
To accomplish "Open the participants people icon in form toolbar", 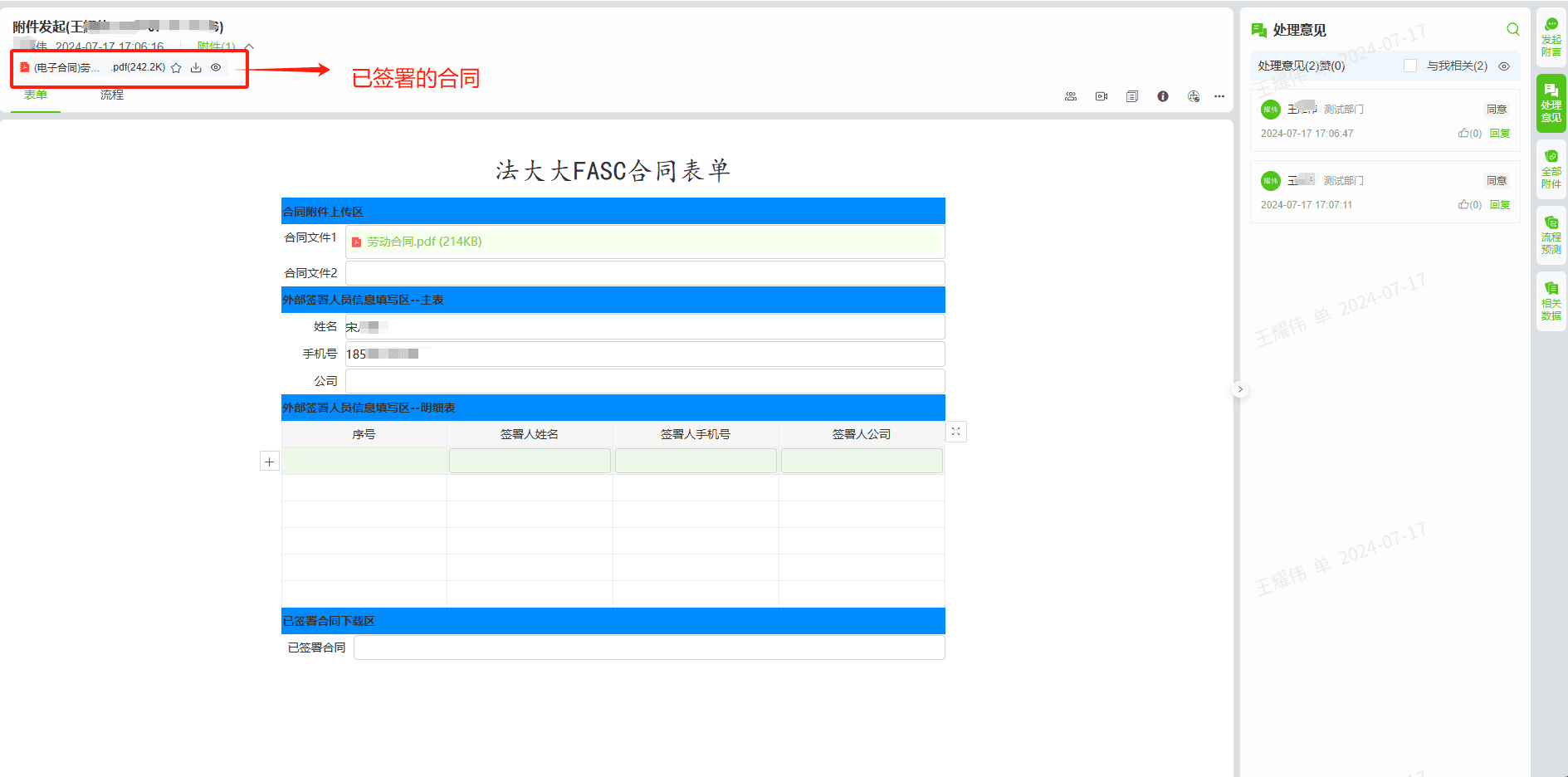I will (x=1071, y=96).
